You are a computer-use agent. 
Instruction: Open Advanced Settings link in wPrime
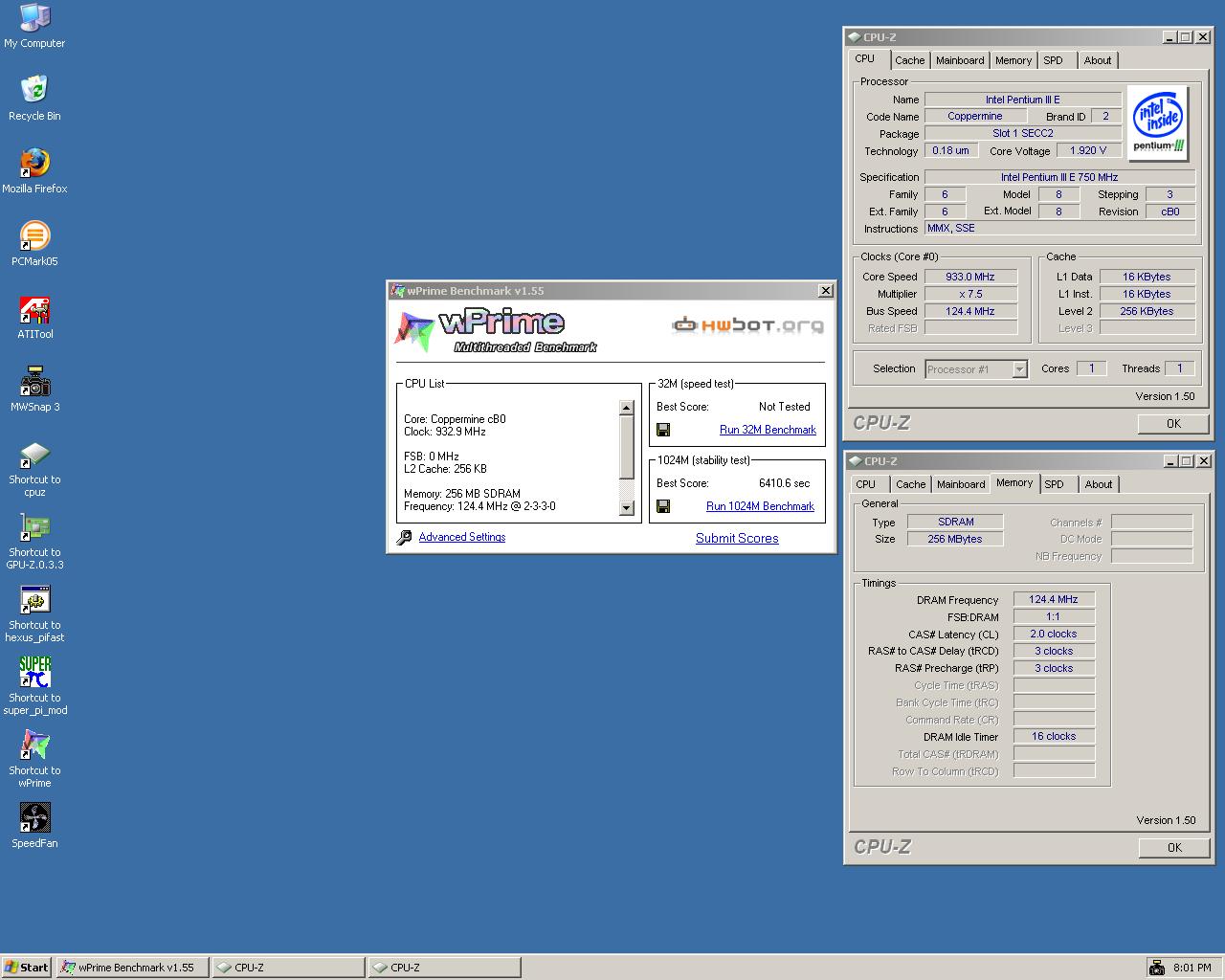coord(462,537)
